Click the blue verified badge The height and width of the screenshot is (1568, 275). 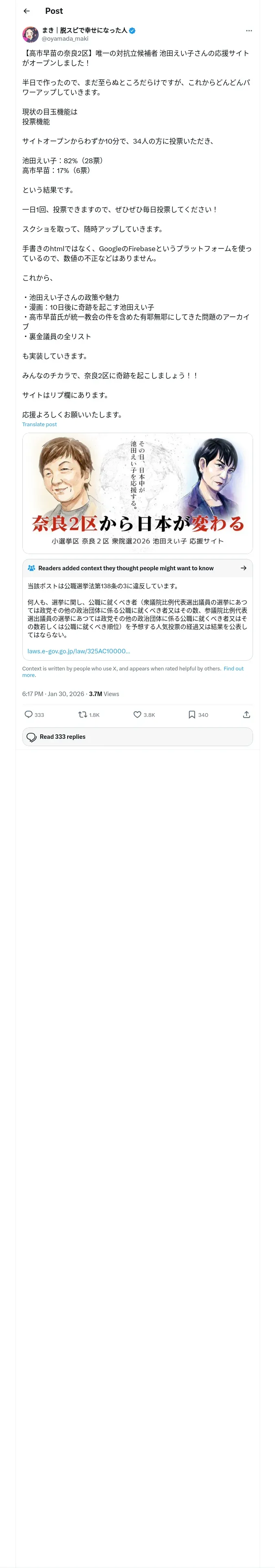132,30
